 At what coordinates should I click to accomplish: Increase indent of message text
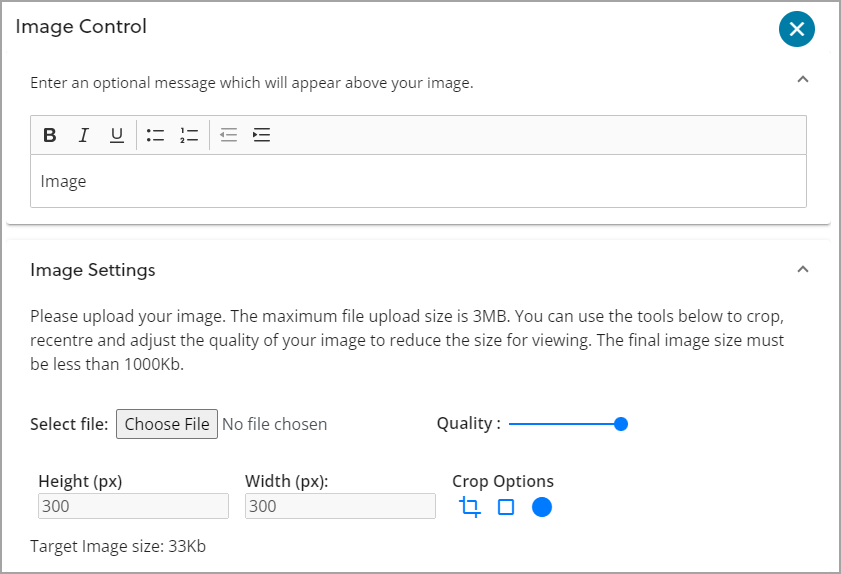[x=261, y=135]
